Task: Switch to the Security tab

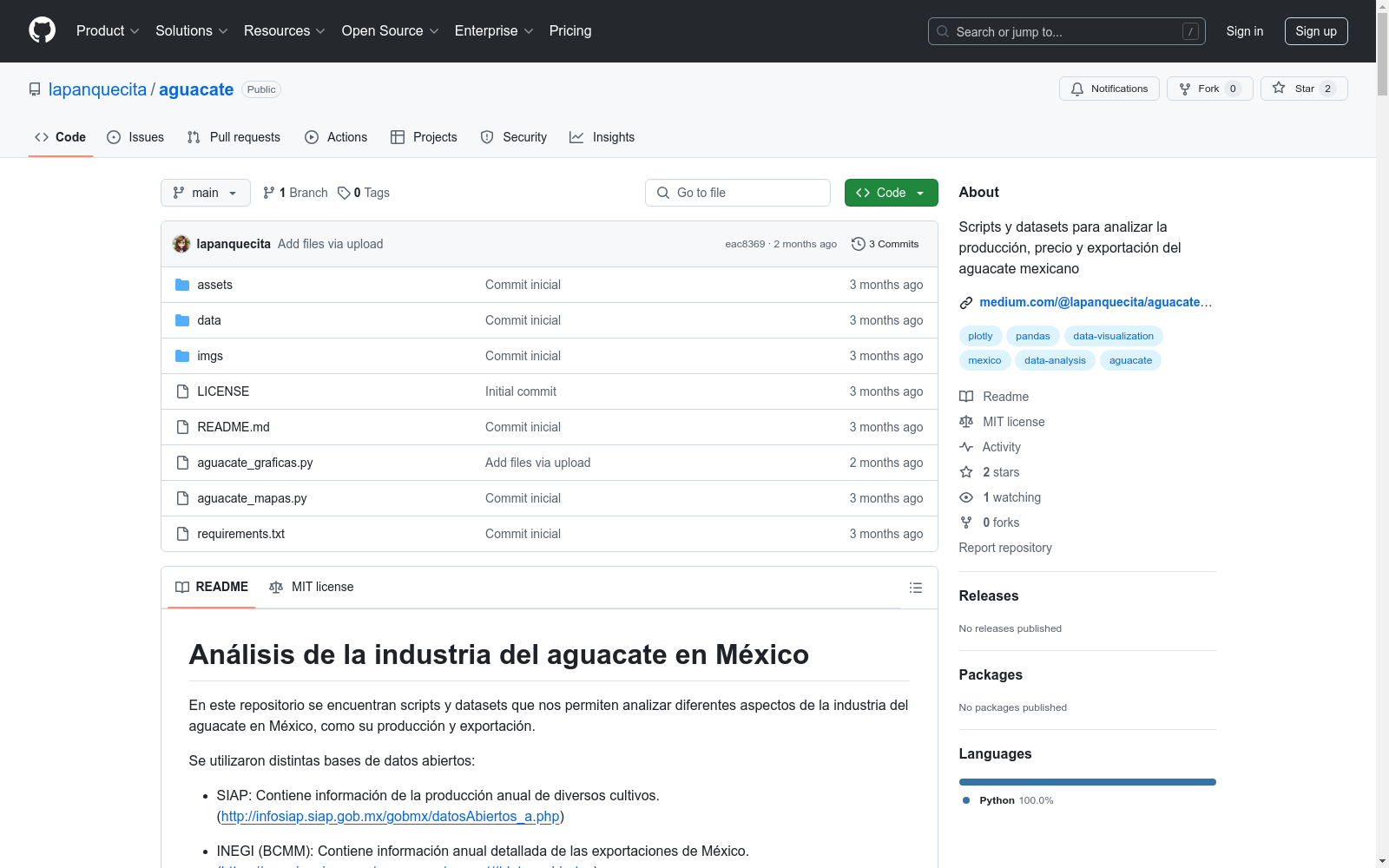Action: coord(514,137)
